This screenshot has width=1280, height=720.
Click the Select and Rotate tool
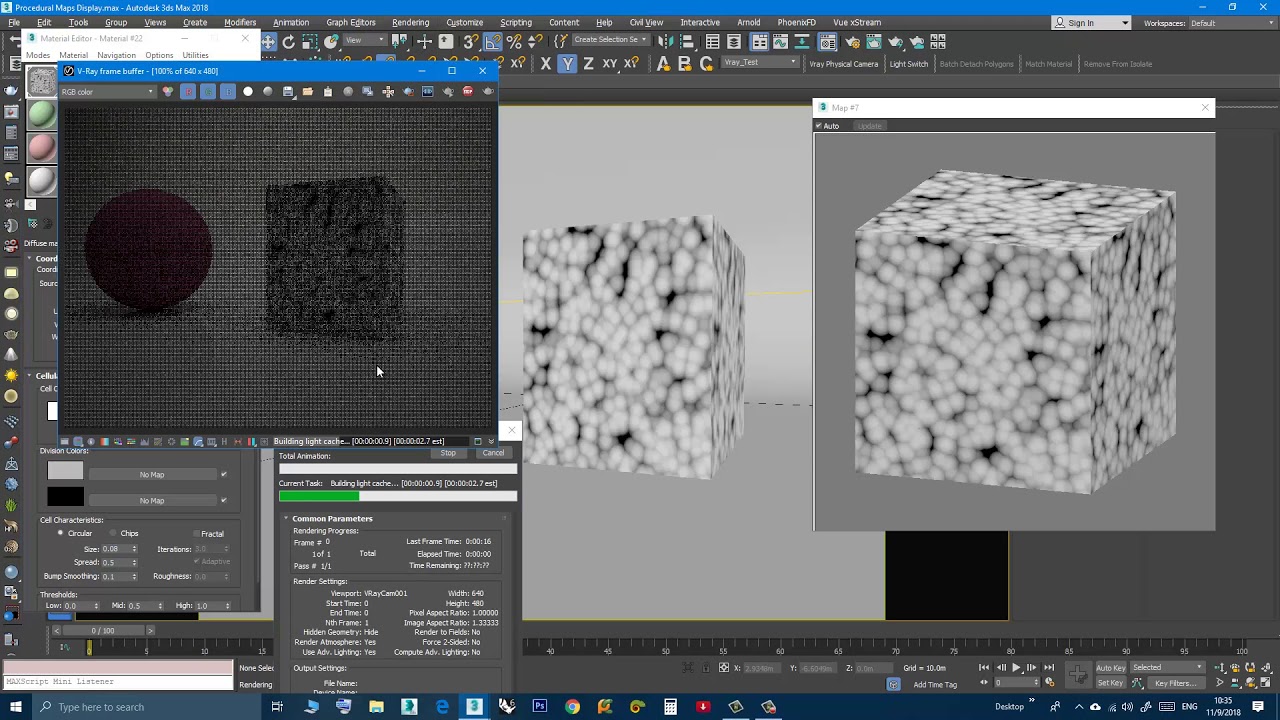point(289,42)
